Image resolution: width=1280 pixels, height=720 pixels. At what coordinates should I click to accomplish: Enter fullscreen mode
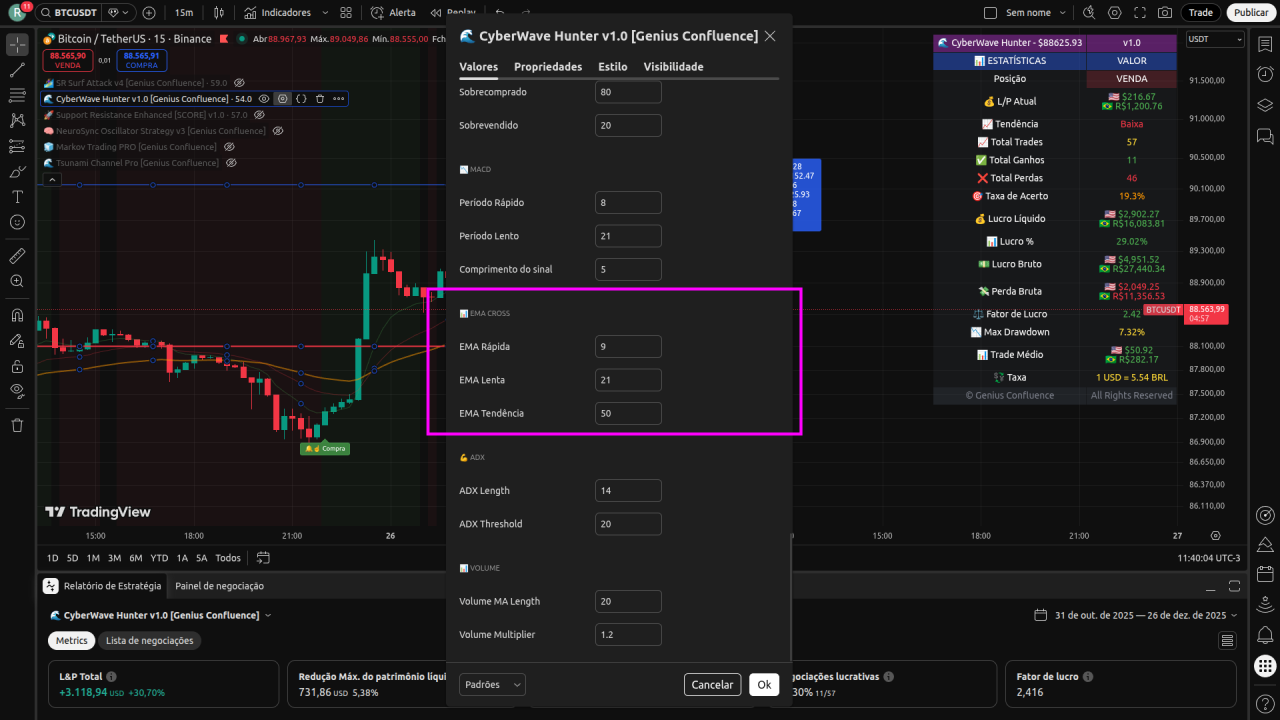tap(1140, 13)
